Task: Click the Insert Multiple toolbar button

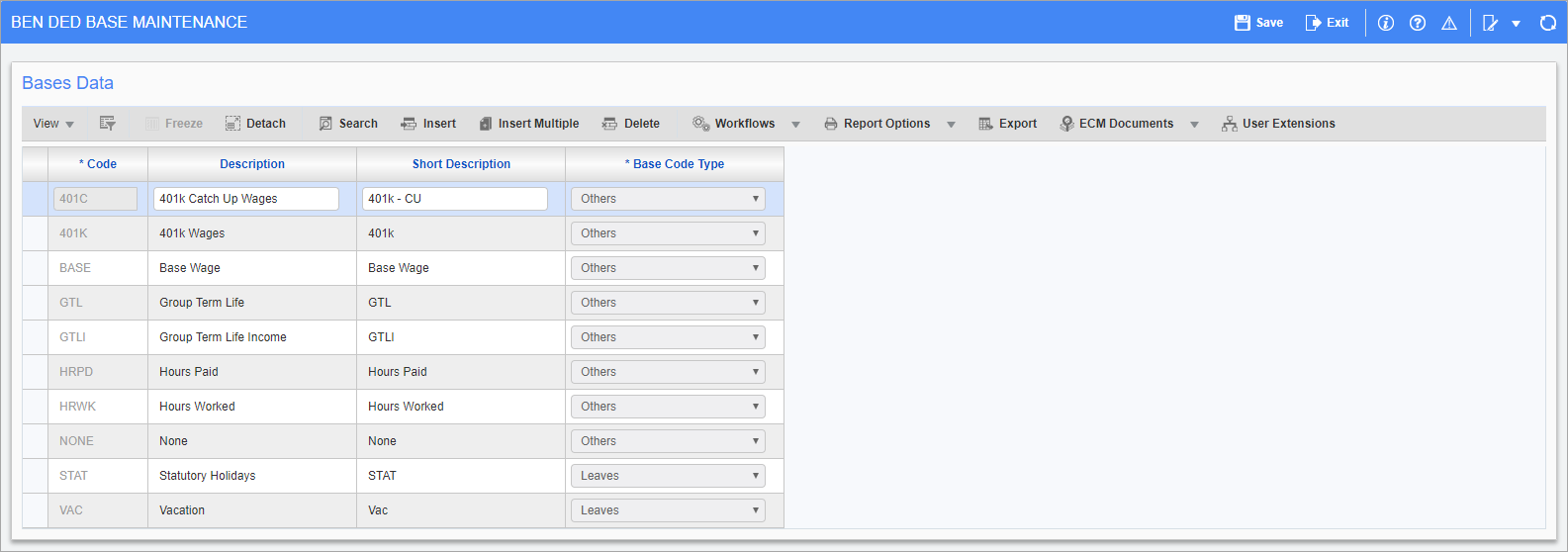Action: 529,124
